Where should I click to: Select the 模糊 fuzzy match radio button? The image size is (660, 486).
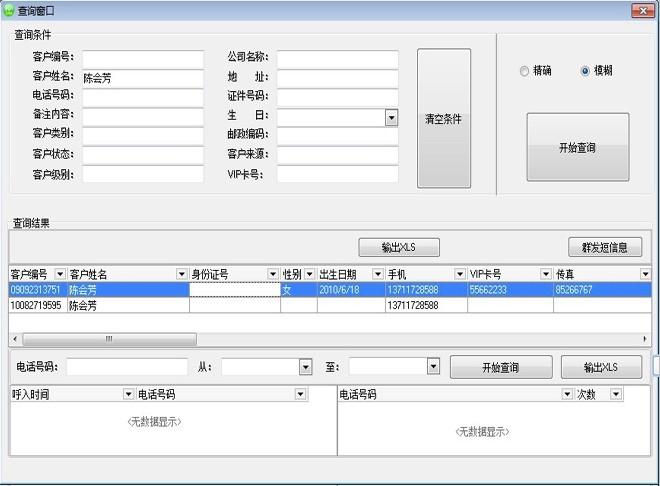[x=585, y=71]
